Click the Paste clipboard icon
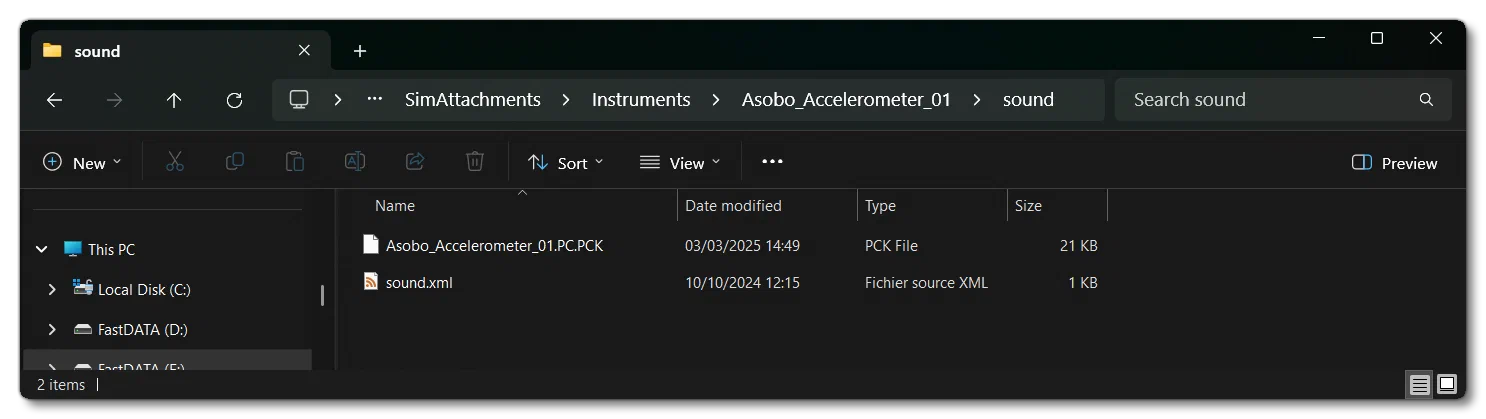The height and width of the screenshot is (419, 1486). 295,162
